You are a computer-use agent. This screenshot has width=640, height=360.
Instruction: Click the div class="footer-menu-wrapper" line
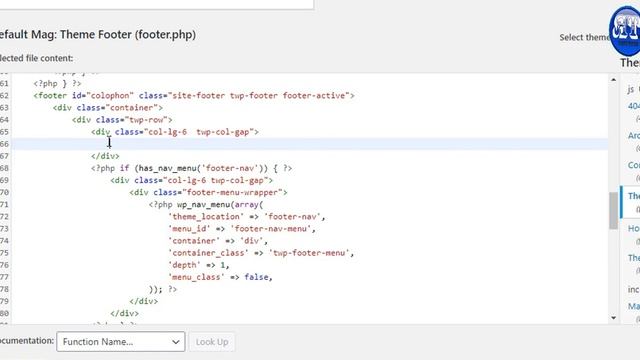tap(209, 192)
